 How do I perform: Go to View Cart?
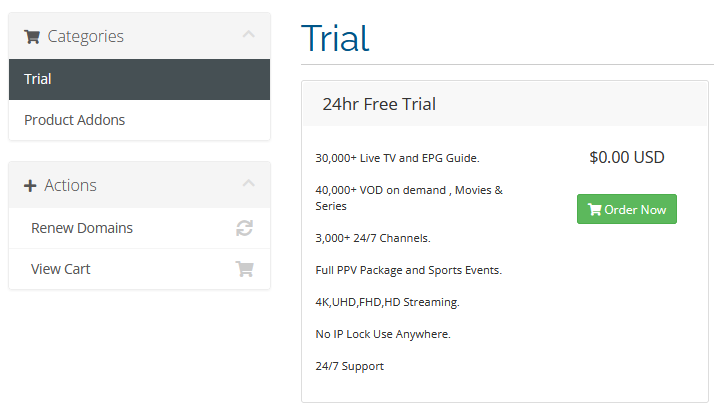(x=61, y=269)
